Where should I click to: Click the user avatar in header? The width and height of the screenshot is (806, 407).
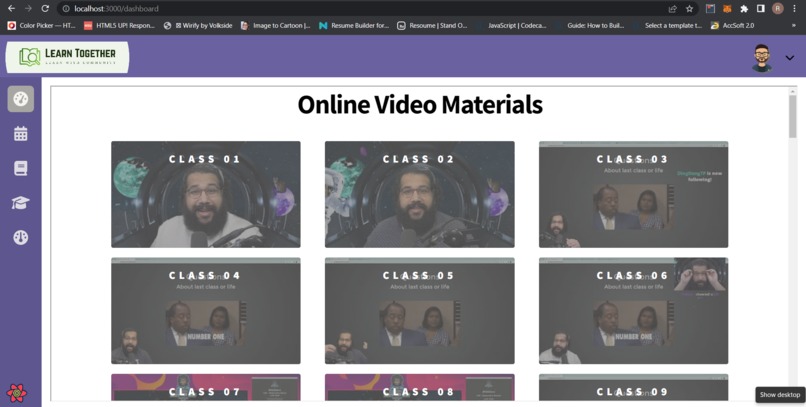pos(762,58)
